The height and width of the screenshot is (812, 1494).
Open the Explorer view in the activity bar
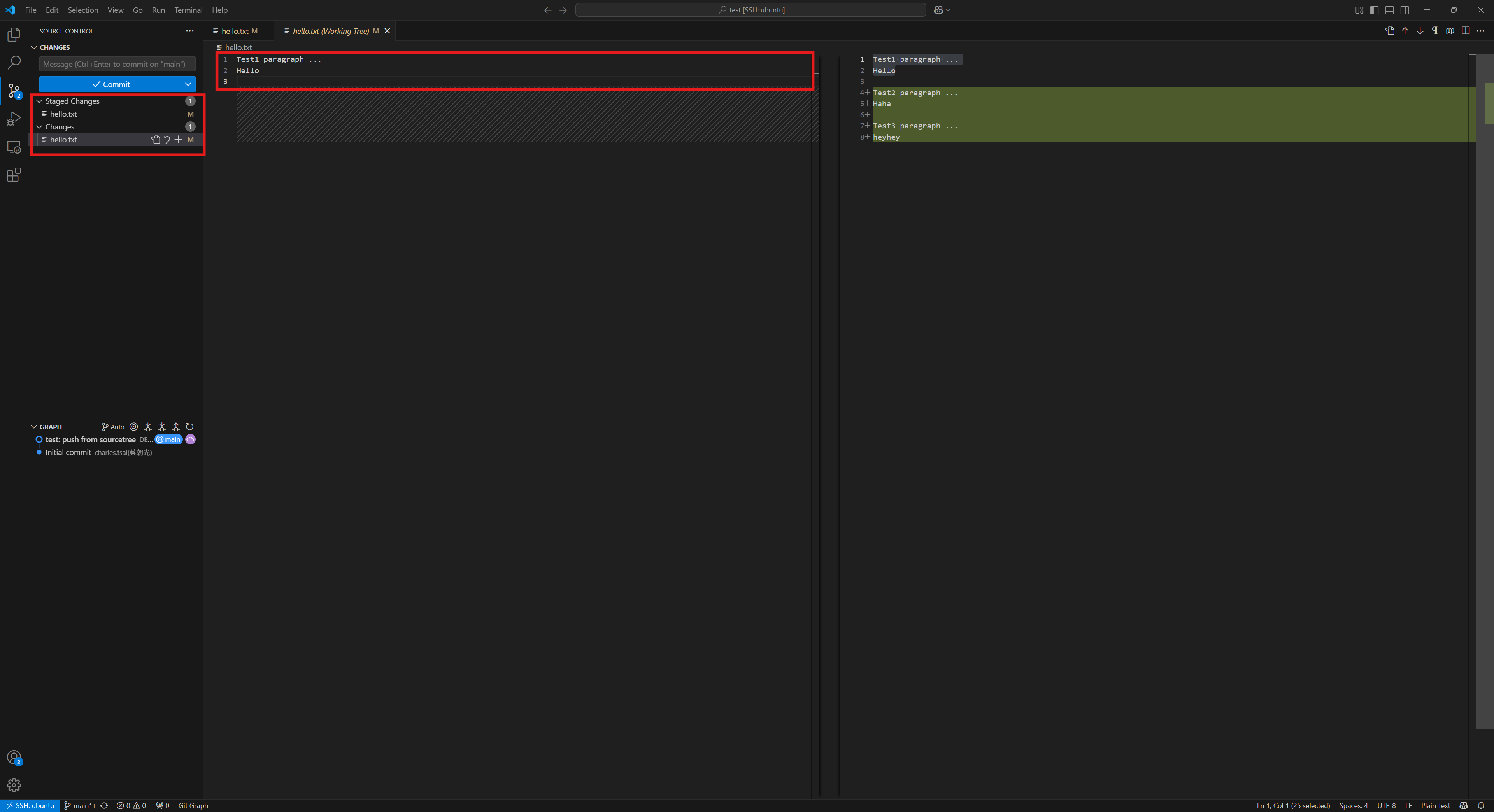[x=13, y=35]
